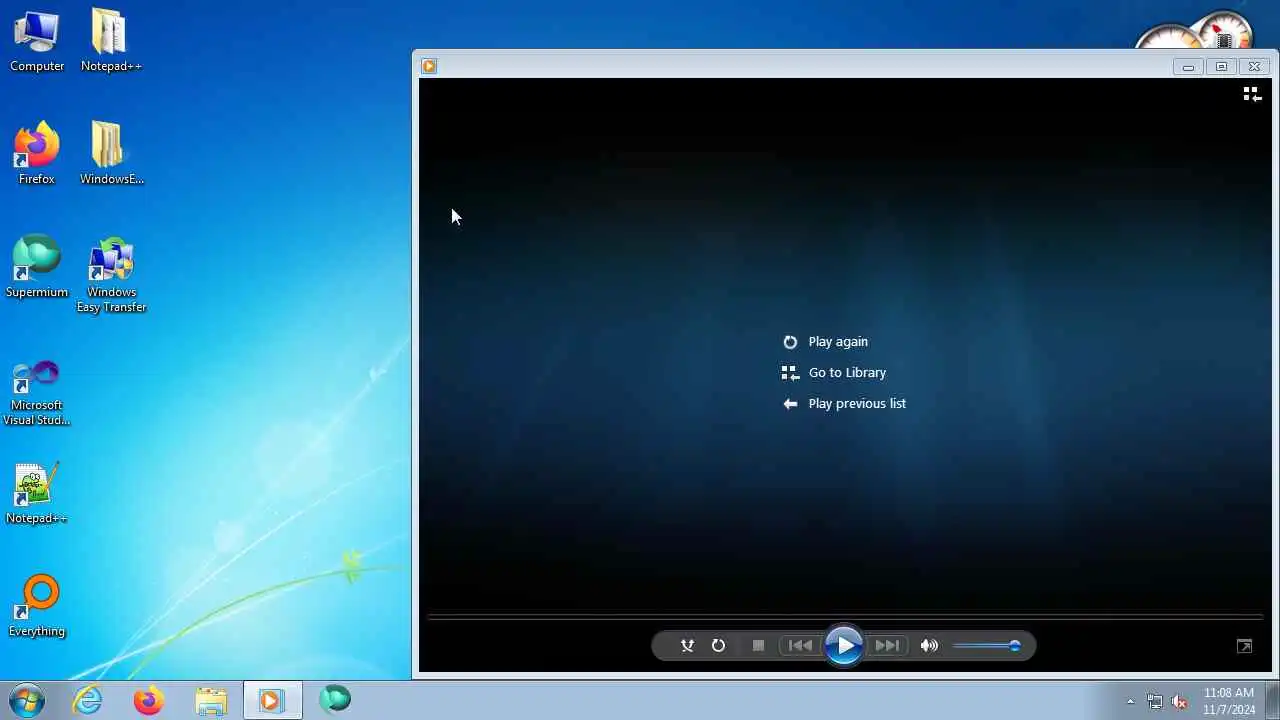1280x720 pixels.
Task: Minimize the Media Player window
Action: click(x=1188, y=67)
